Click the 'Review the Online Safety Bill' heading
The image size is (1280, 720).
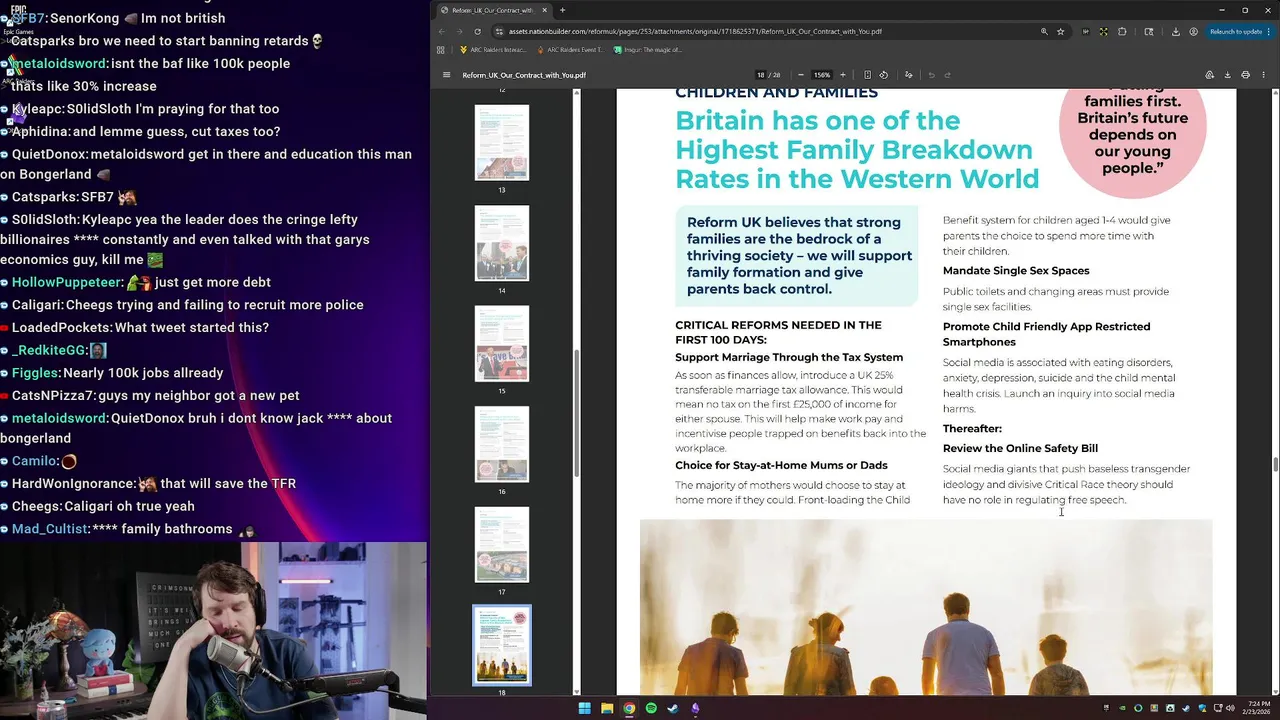[1020, 449]
